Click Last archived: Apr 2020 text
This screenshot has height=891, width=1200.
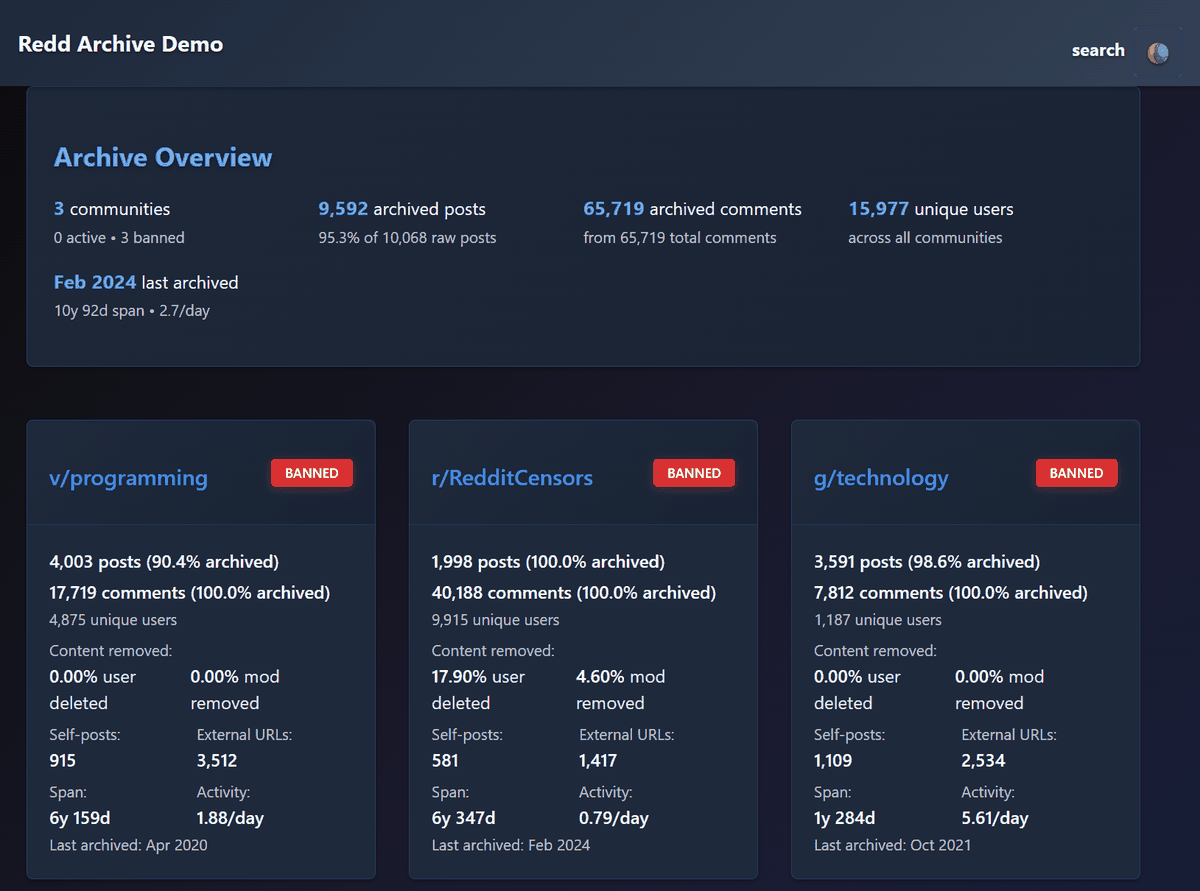pos(128,845)
